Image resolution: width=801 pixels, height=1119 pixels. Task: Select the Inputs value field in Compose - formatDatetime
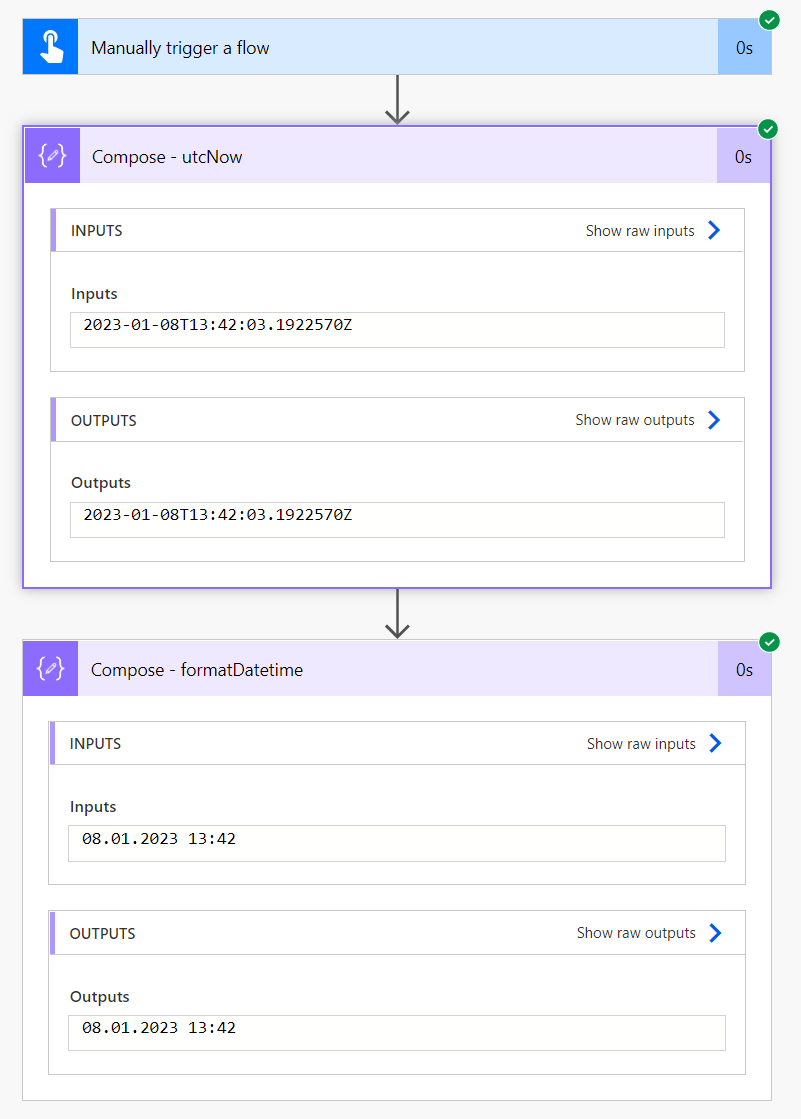(x=397, y=843)
